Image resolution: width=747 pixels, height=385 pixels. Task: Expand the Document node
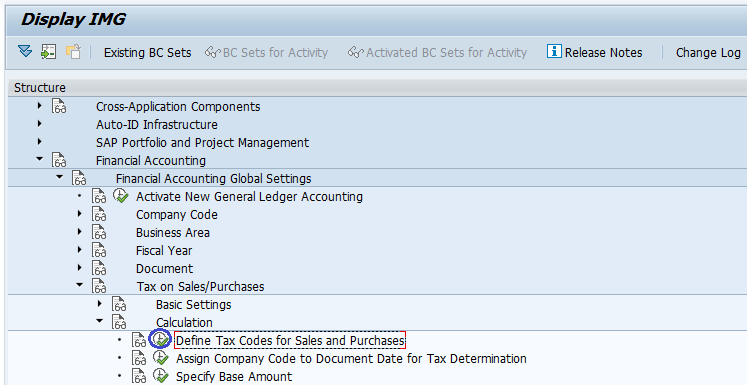click(80, 268)
